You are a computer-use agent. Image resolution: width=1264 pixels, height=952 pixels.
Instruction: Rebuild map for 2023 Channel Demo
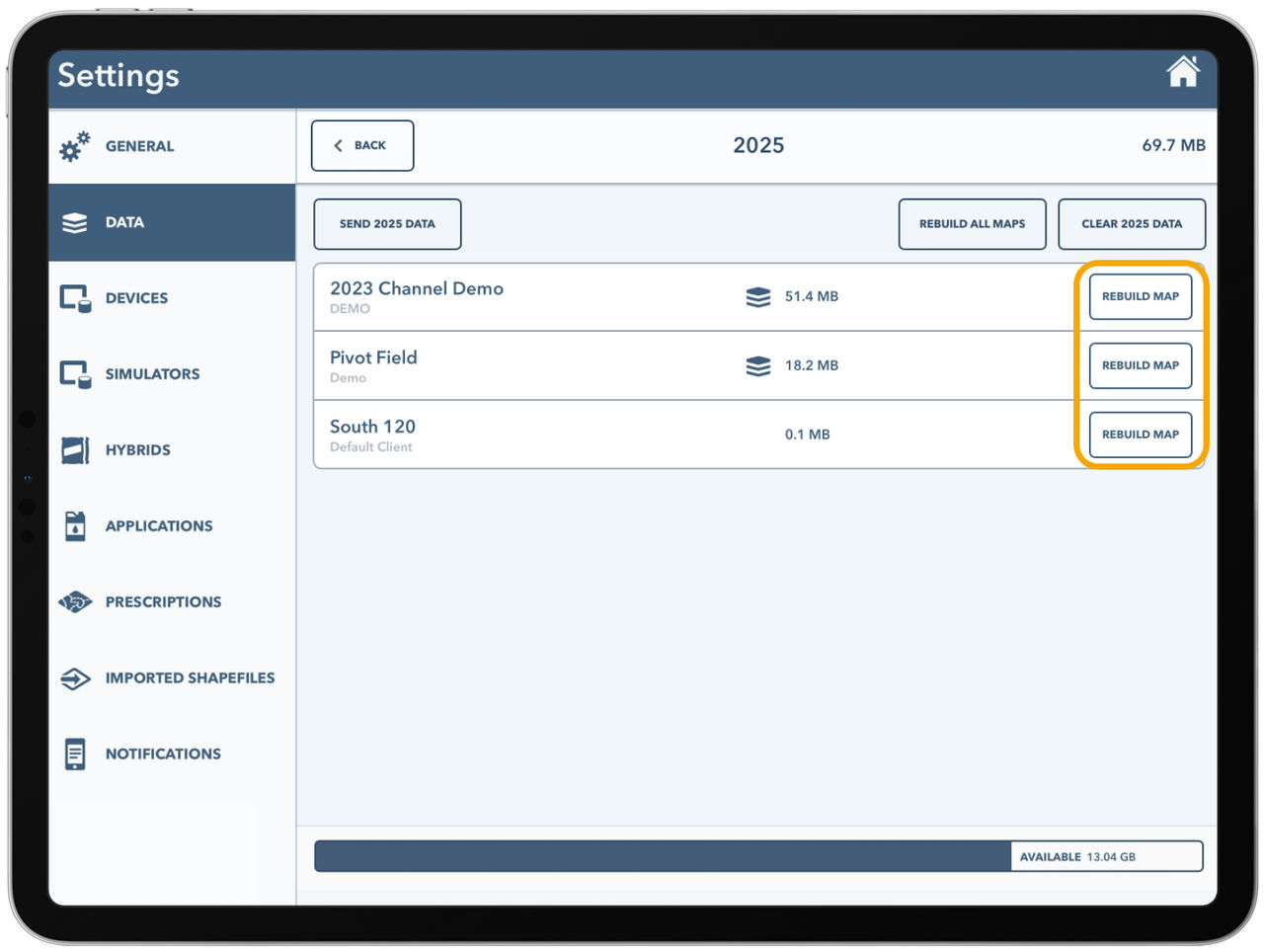point(1141,296)
